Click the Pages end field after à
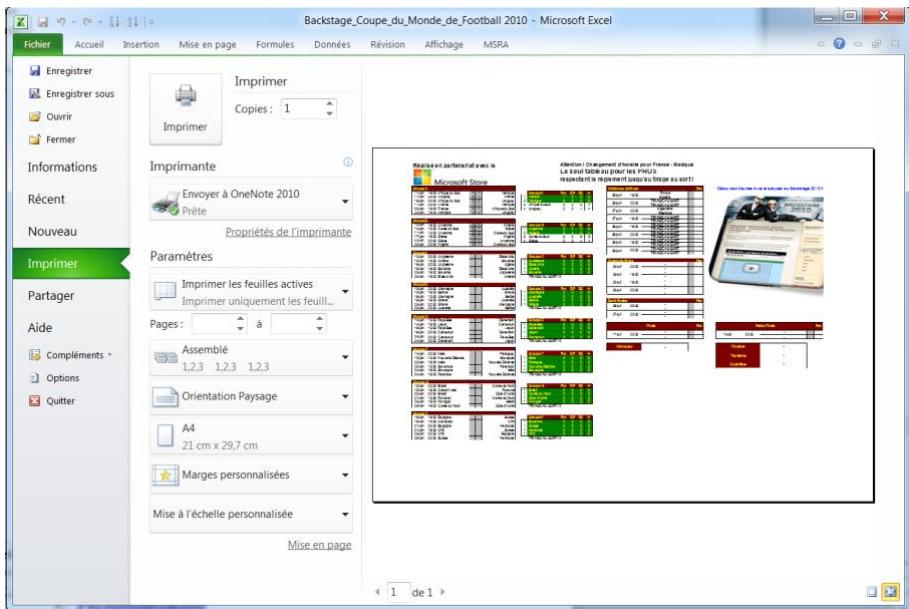This screenshot has height=609, width=909. pos(293,324)
